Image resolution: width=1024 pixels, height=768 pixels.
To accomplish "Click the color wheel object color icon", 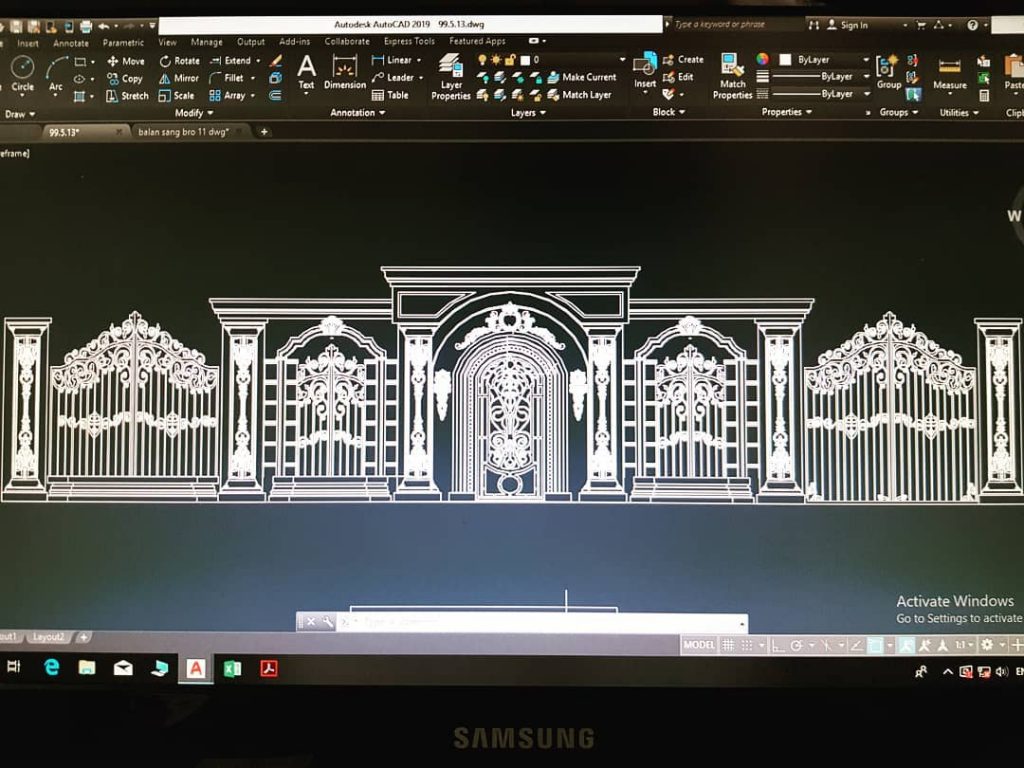I will pyautogui.click(x=762, y=59).
